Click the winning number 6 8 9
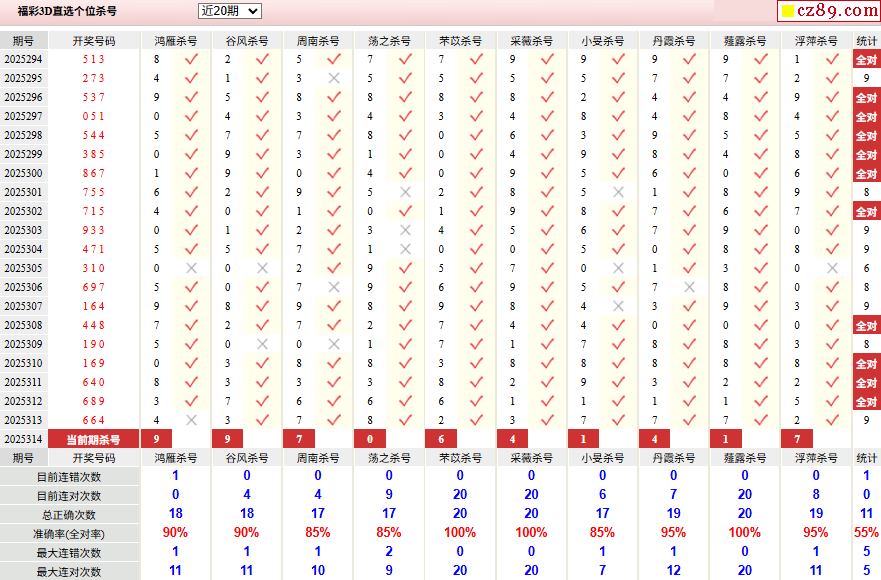The height and width of the screenshot is (580, 881). pyautogui.click(x=93, y=401)
